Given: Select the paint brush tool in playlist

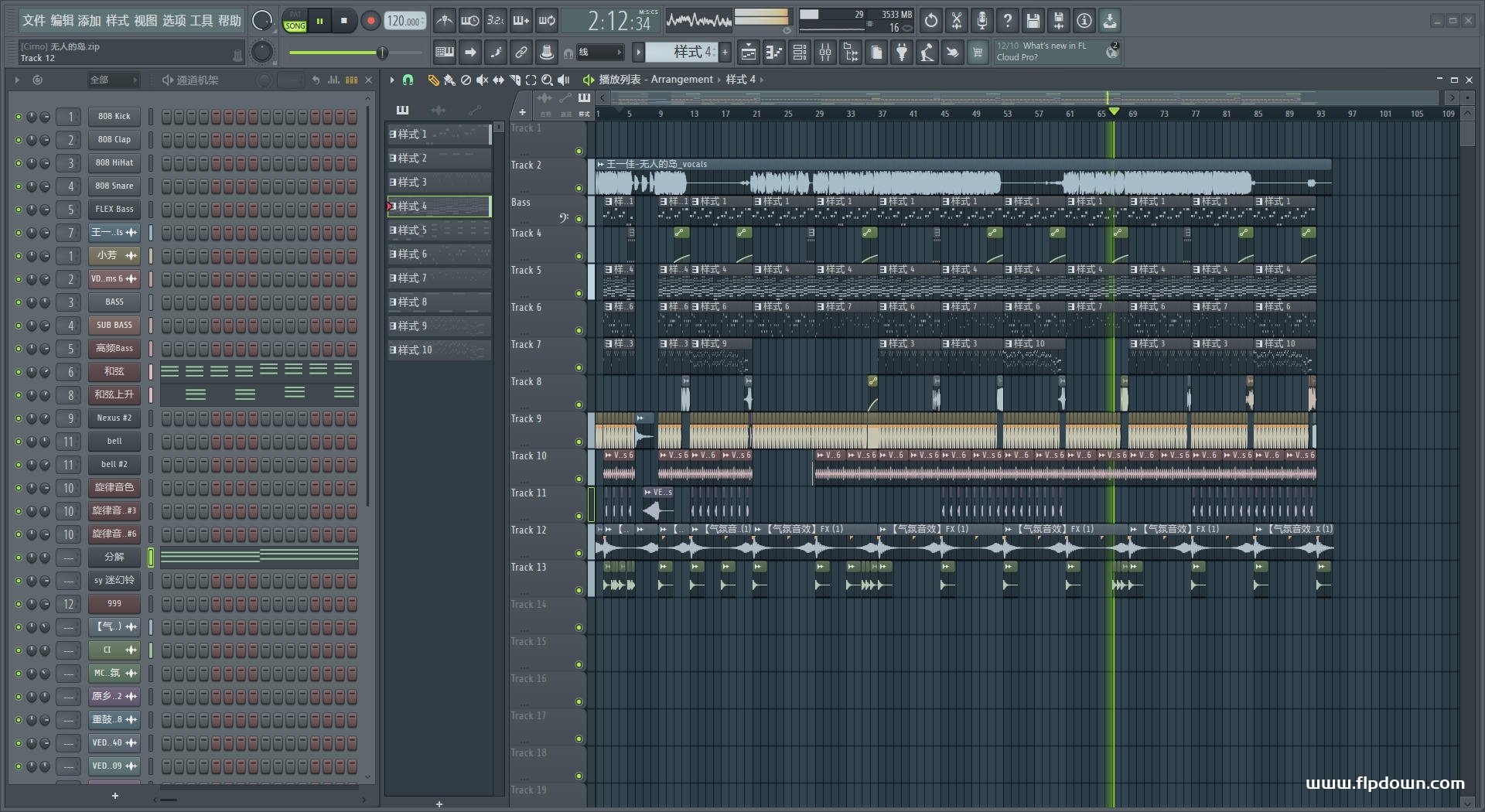Looking at the screenshot, I should pyautogui.click(x=449, y=80).
